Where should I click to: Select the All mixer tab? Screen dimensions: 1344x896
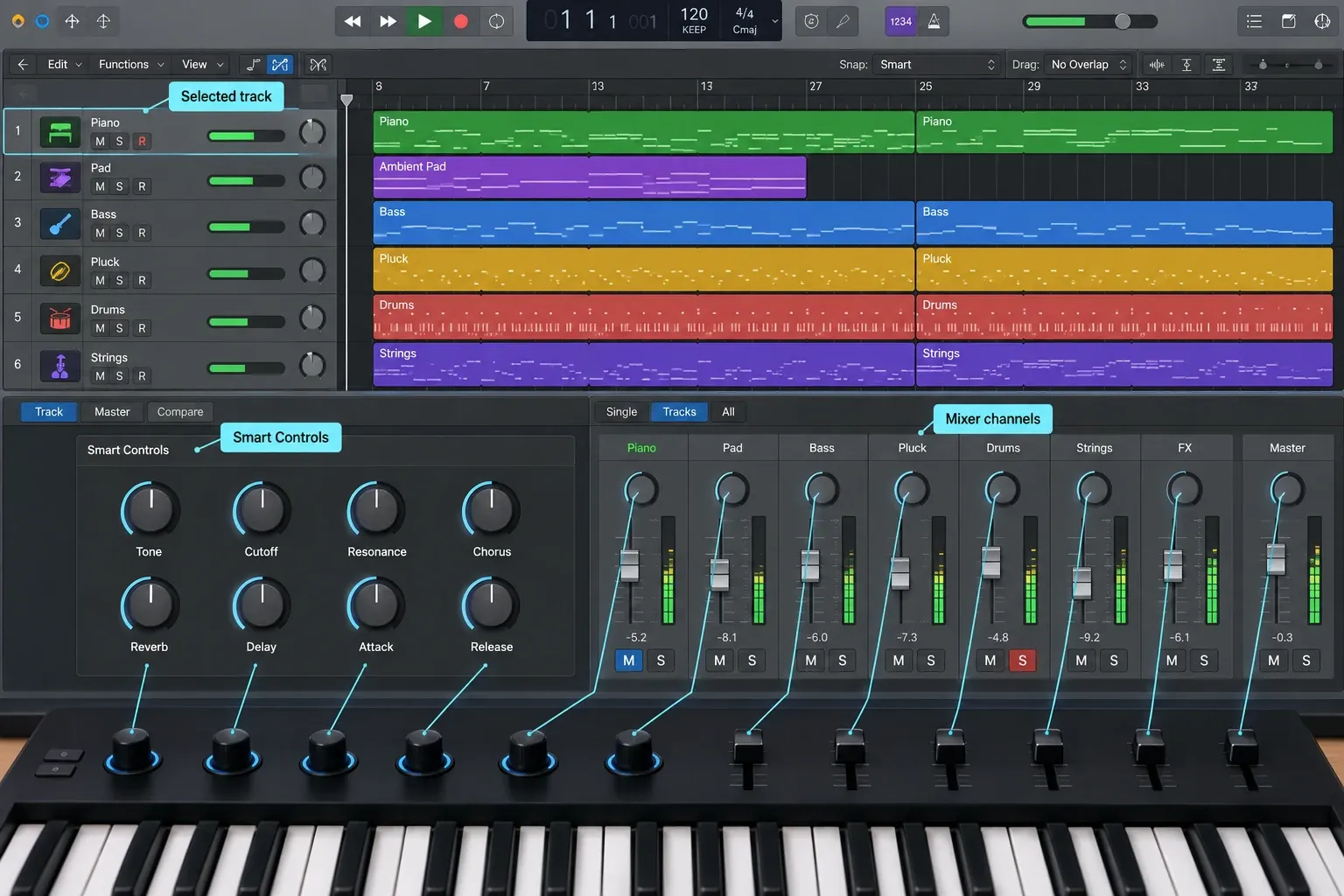[728, 411]
